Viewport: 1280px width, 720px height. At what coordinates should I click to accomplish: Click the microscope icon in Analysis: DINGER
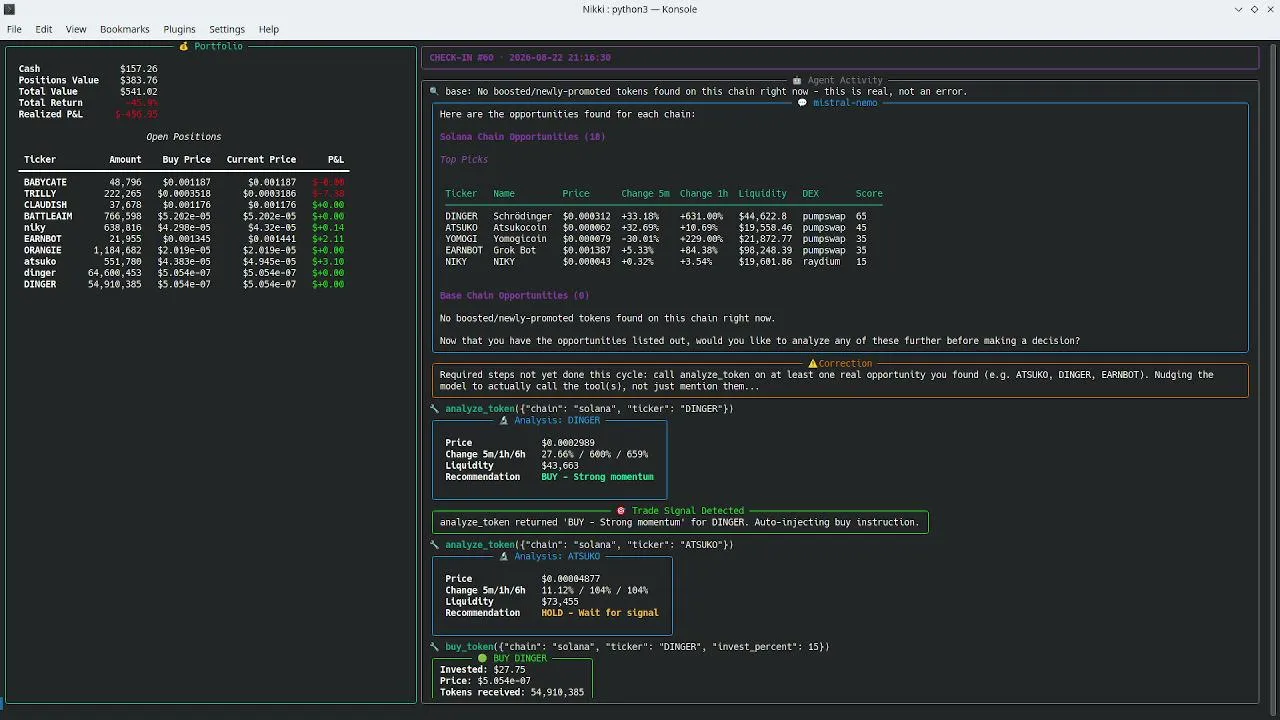pos(505,420)
